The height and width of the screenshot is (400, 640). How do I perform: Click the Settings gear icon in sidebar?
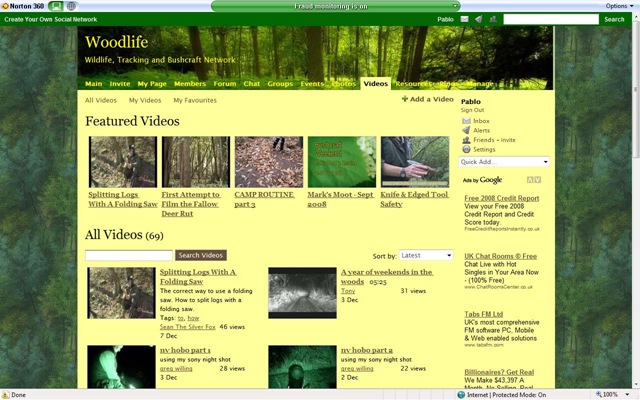coord(466,149)
